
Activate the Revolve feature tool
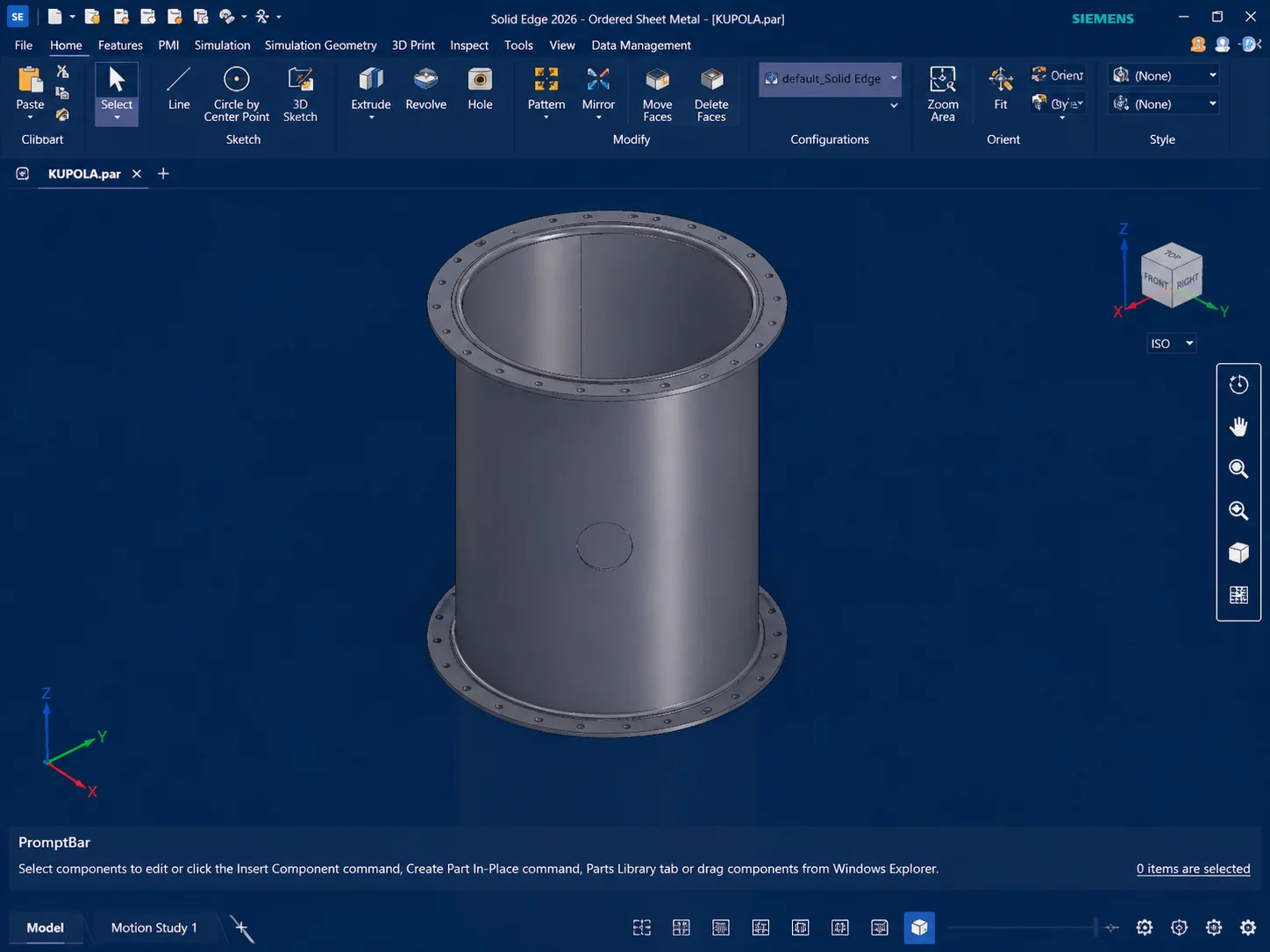pos(425,88)
